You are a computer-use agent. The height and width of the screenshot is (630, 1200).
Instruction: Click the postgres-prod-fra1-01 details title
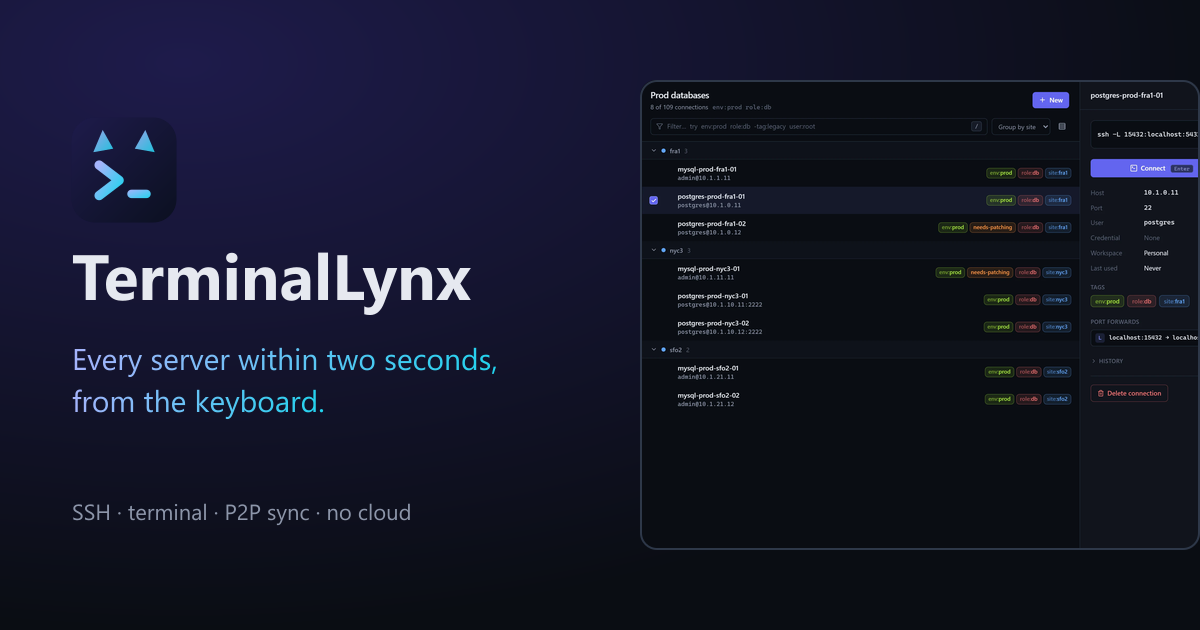point(1127,96)
